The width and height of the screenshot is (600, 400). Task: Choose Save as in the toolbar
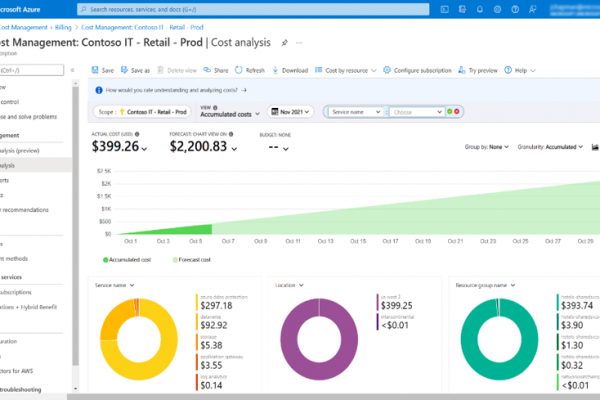(135, 70)
